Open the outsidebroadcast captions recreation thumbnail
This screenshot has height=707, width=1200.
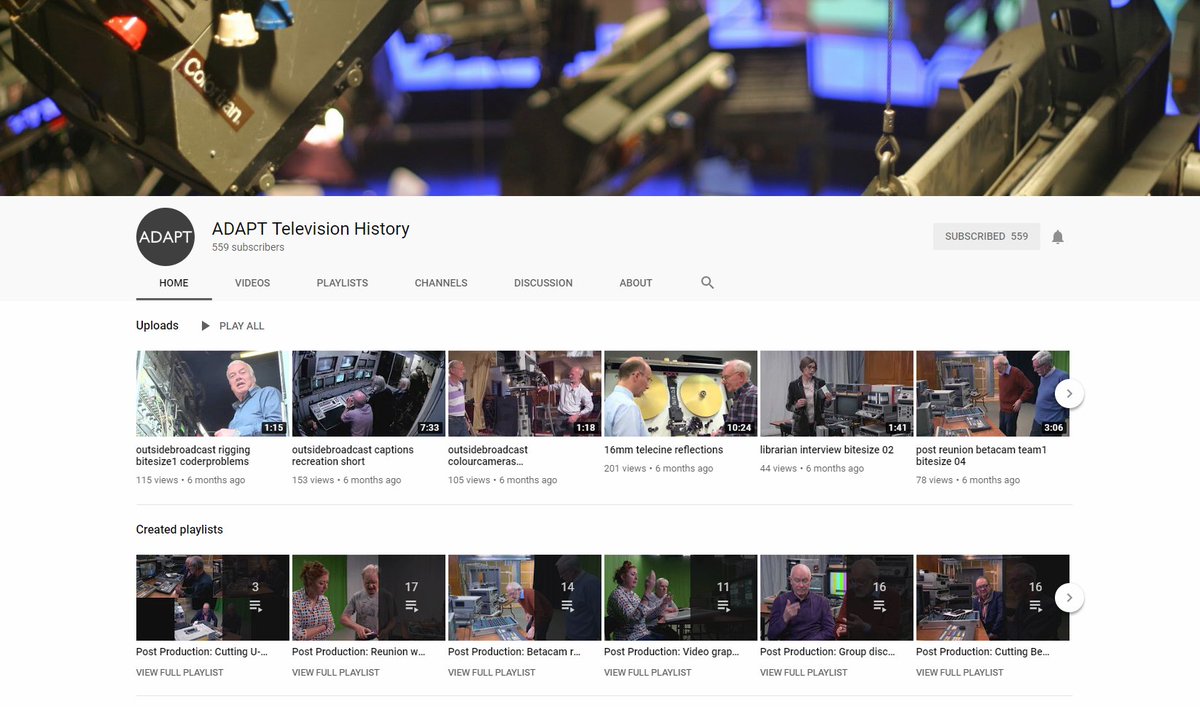369,394
